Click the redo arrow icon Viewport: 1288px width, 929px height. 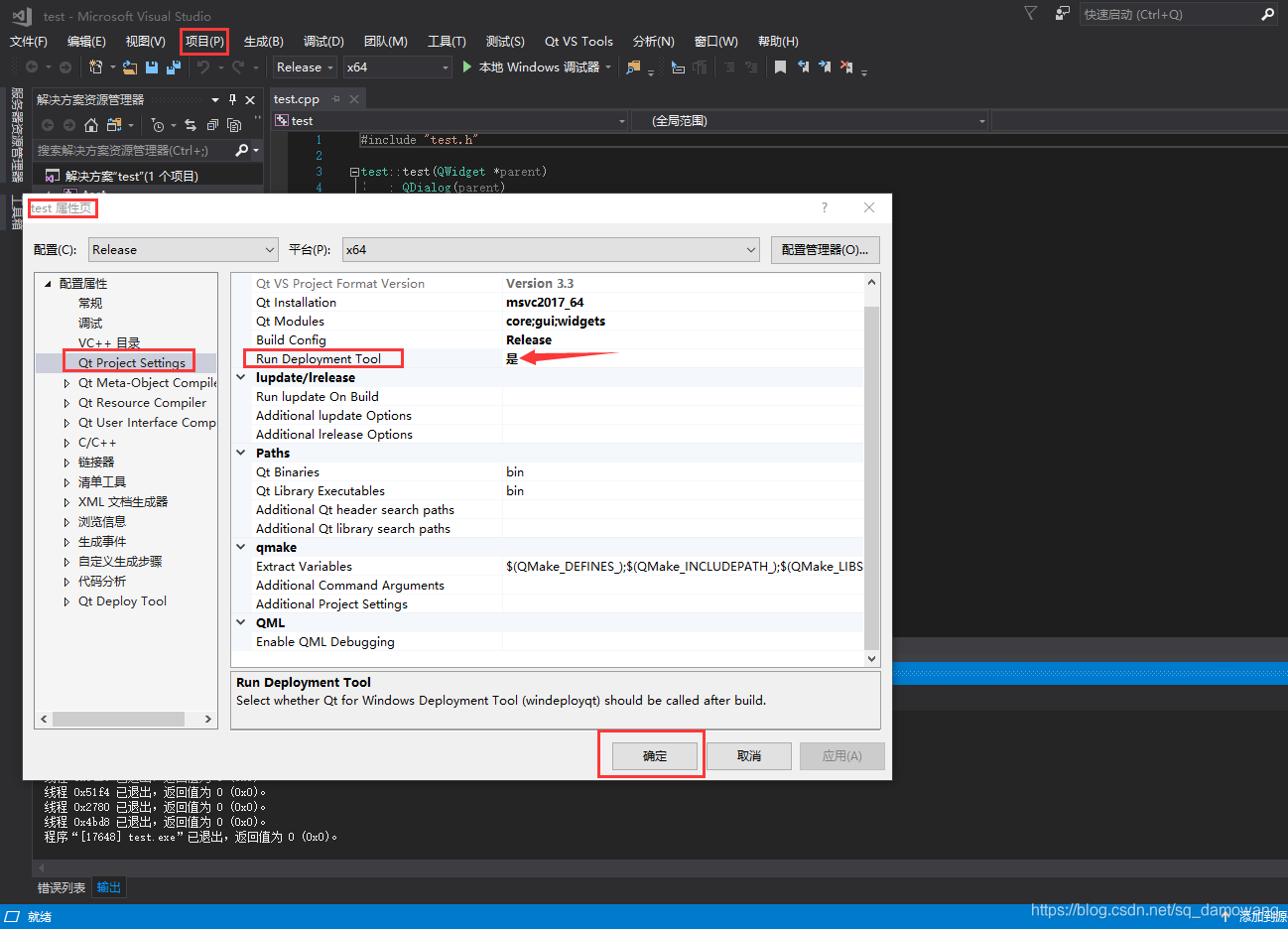pyautogui.click(x=238, y=66)
